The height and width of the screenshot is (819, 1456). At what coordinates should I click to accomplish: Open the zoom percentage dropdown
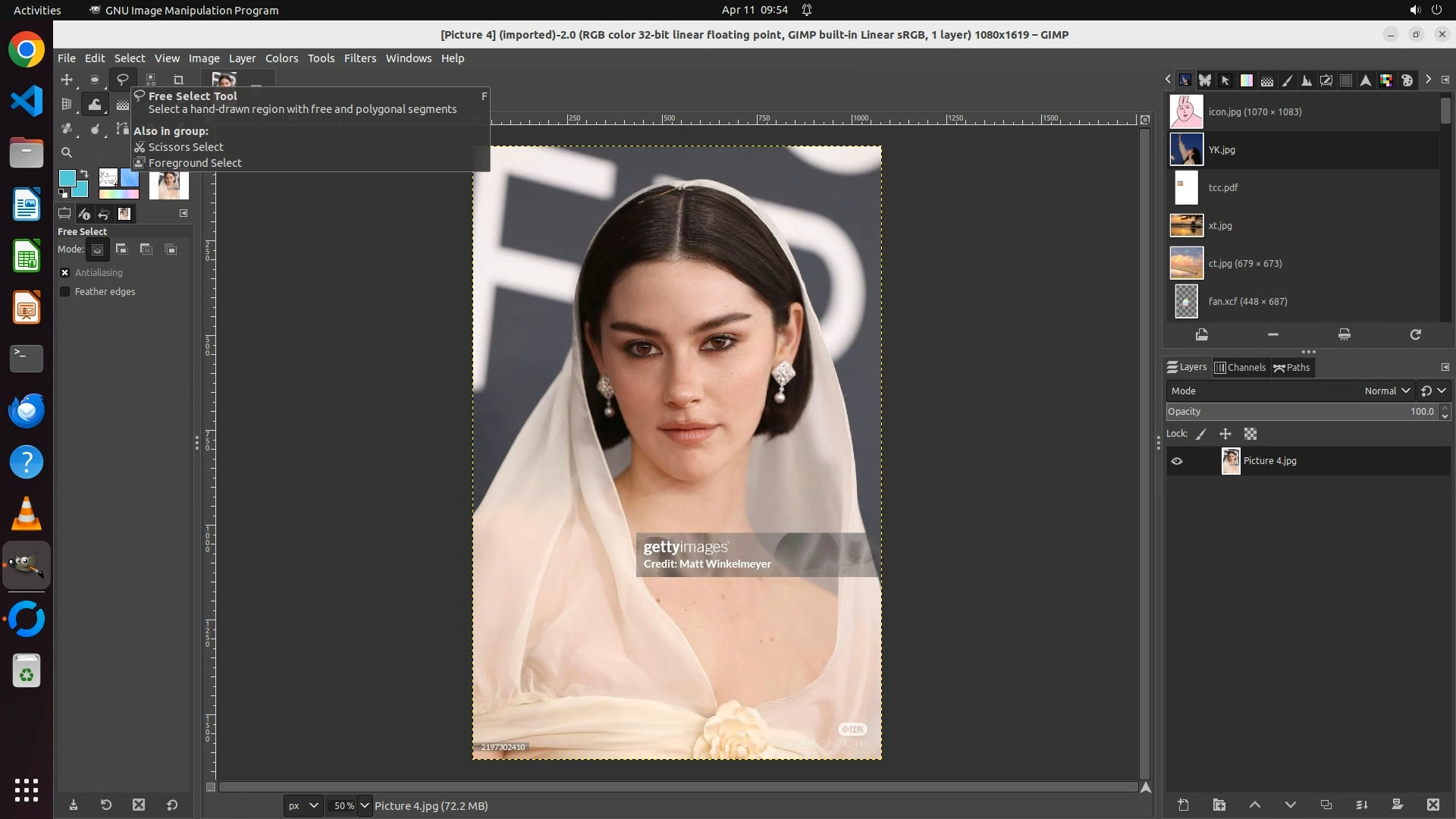tap(365, 805)
